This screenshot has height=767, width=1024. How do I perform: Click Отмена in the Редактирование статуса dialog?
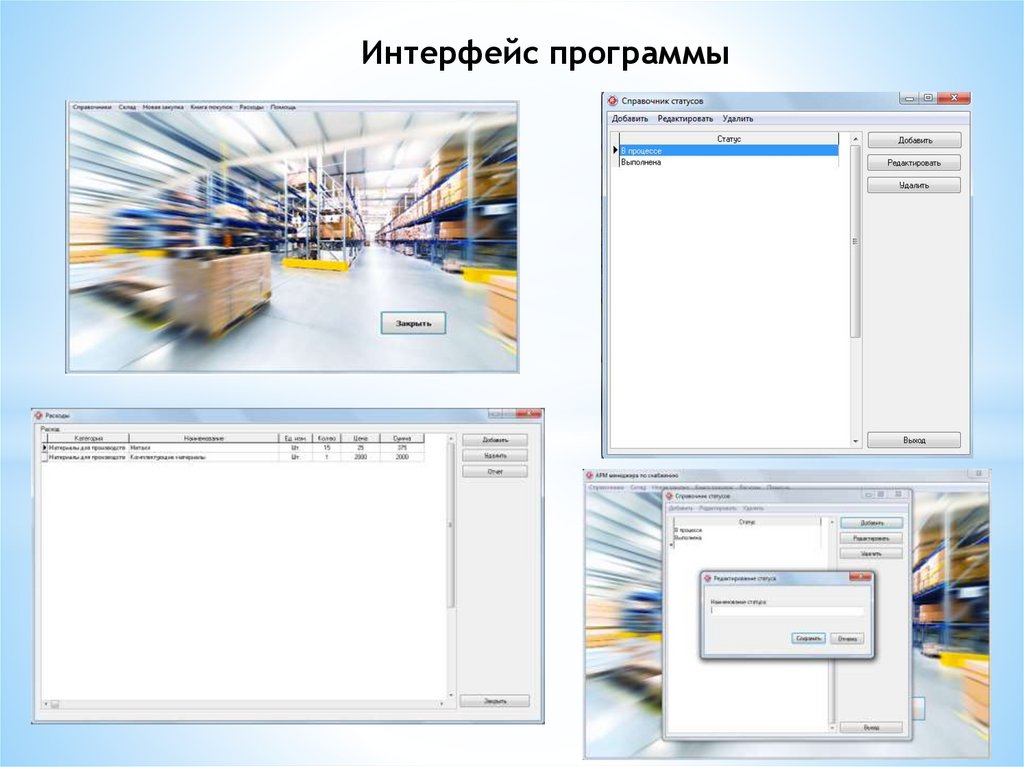coord(847,638)
